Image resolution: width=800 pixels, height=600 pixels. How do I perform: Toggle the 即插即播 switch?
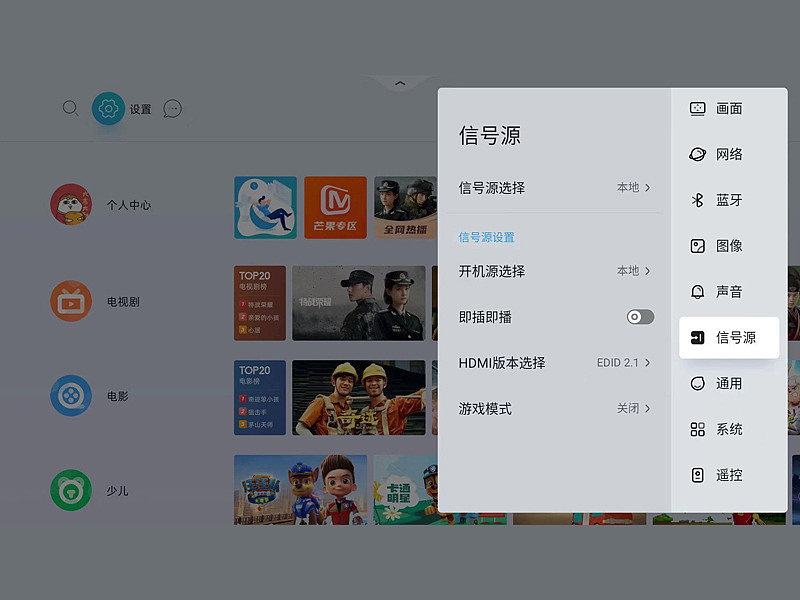[x=640, y=317]
